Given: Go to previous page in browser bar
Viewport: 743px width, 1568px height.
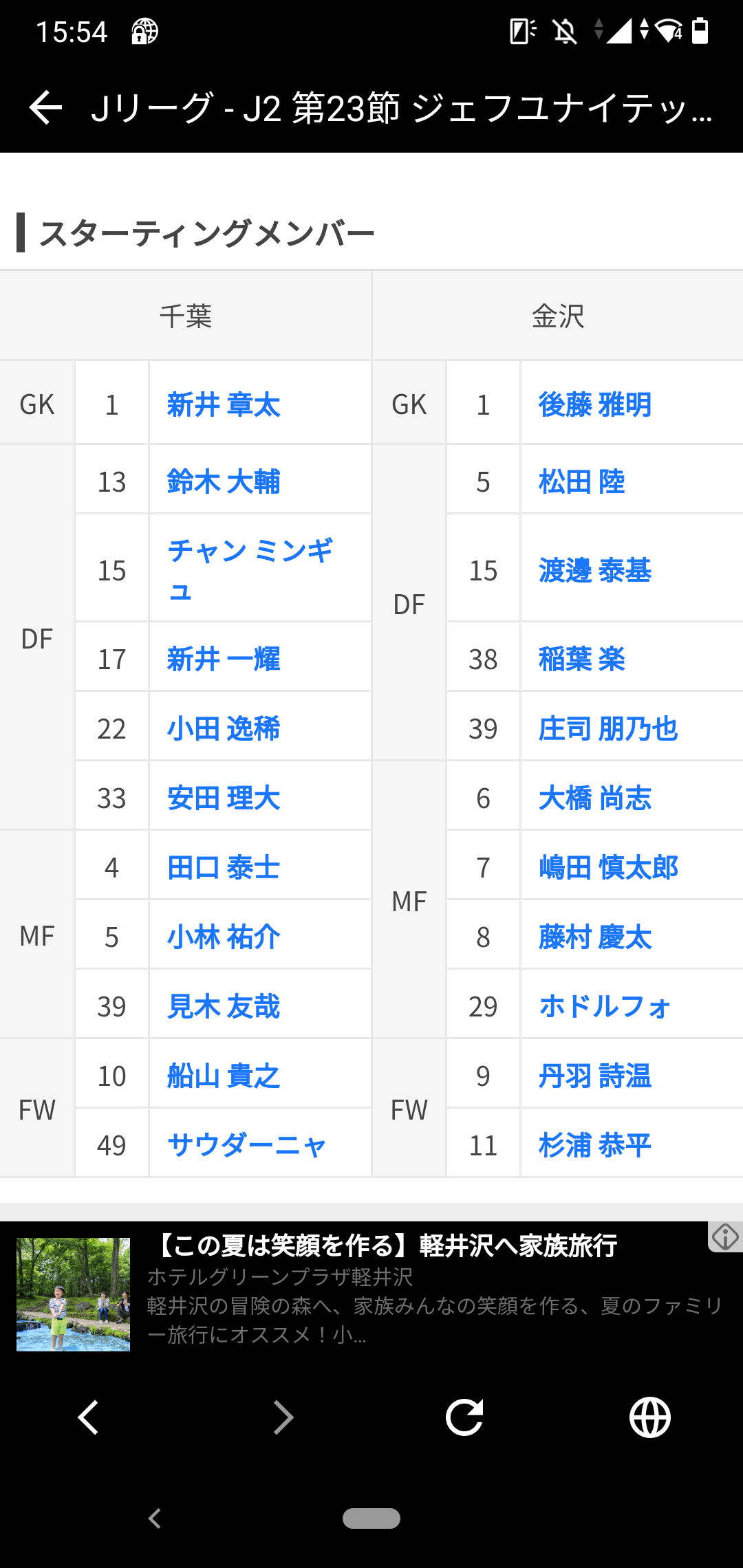Looking at the screenshot, I should pyautogui.click(x=88, y=1417).
